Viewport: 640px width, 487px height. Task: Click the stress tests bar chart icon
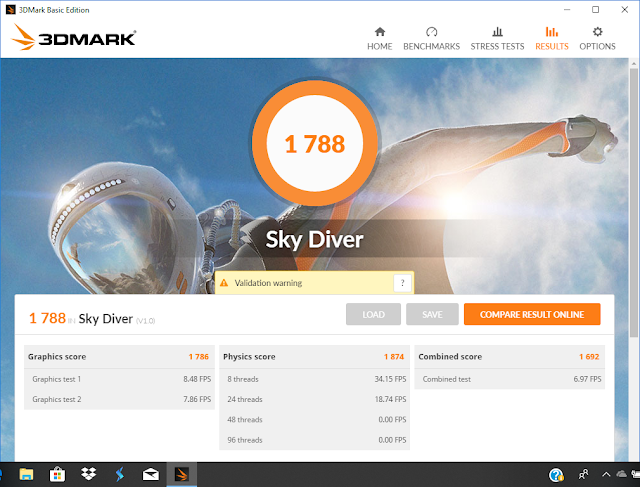click(497, 32)
